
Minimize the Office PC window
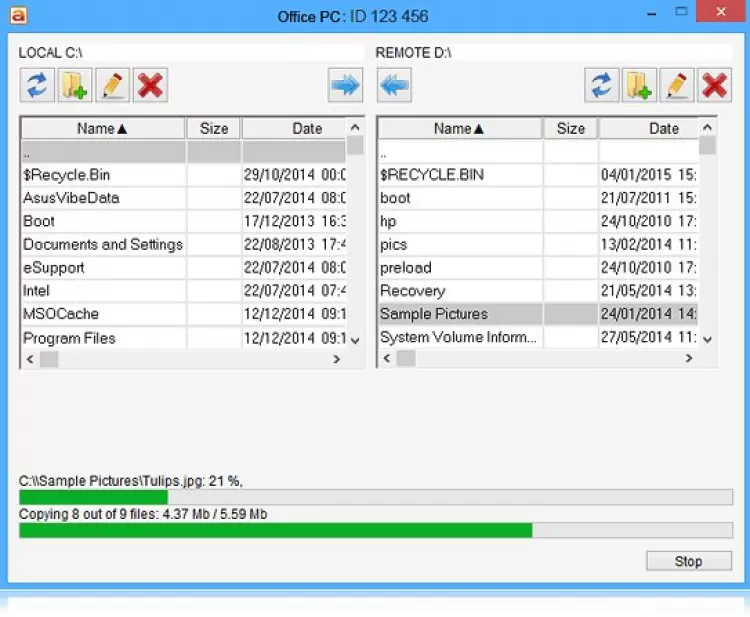[651, 13]
